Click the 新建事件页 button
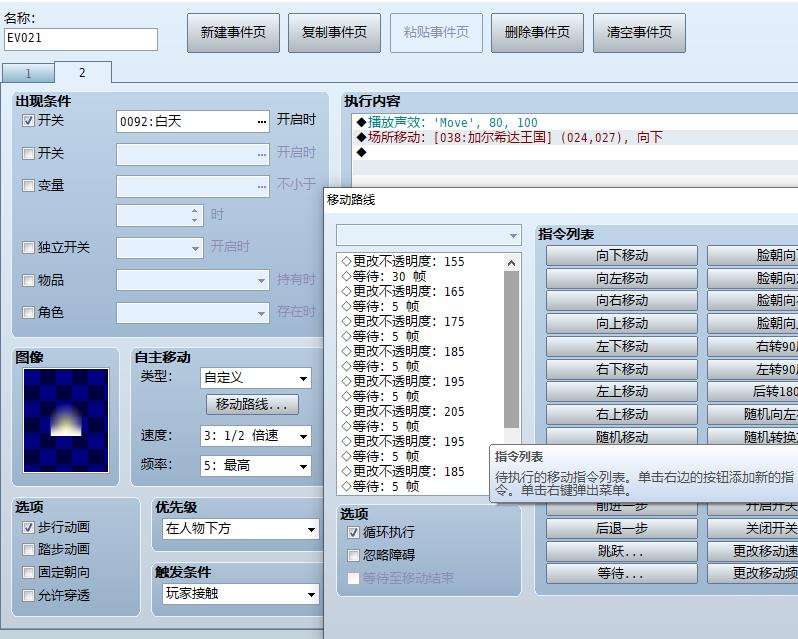 coord(233,33)
